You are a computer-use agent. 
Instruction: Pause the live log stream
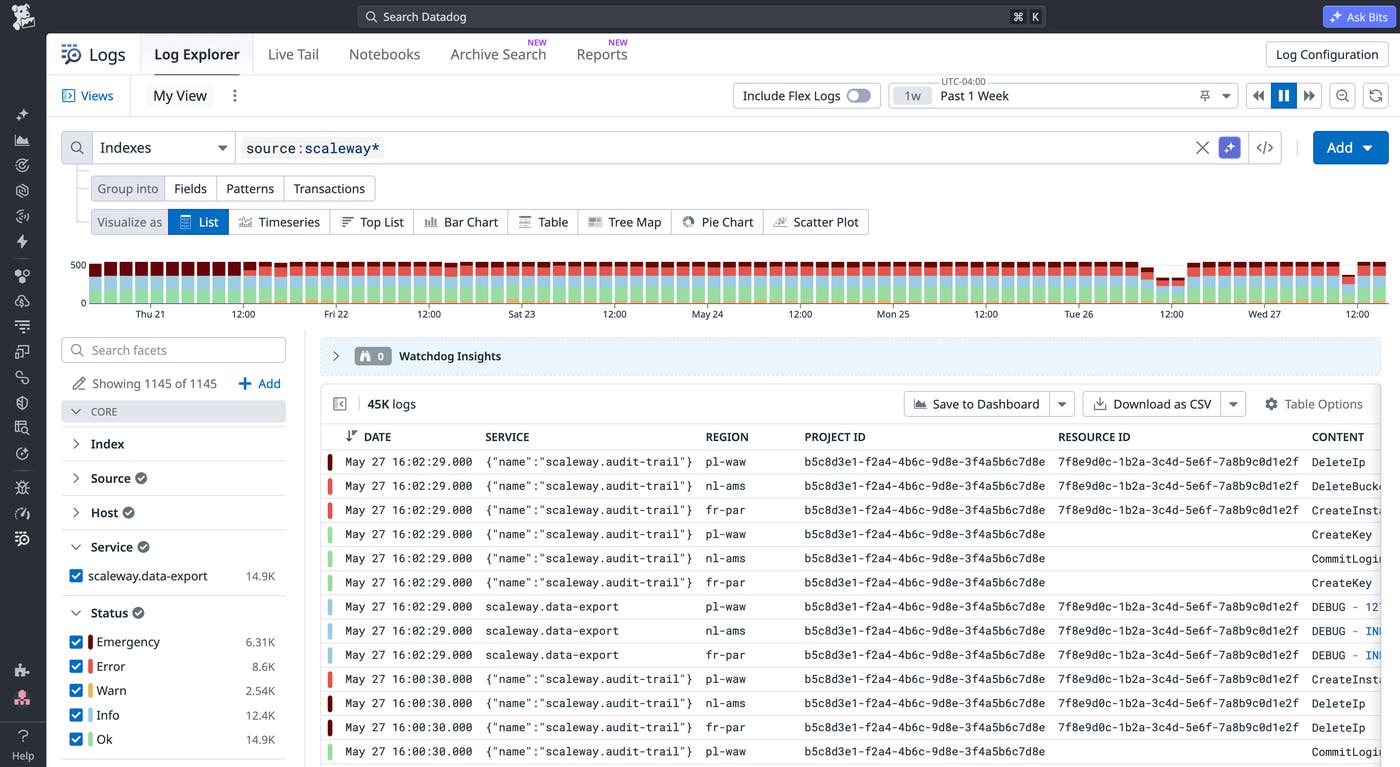coord(1283,96)
